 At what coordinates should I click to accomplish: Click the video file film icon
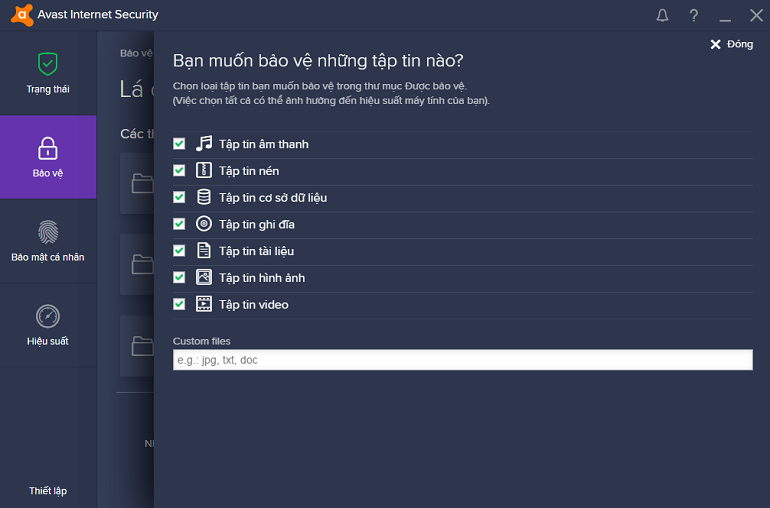204,304
